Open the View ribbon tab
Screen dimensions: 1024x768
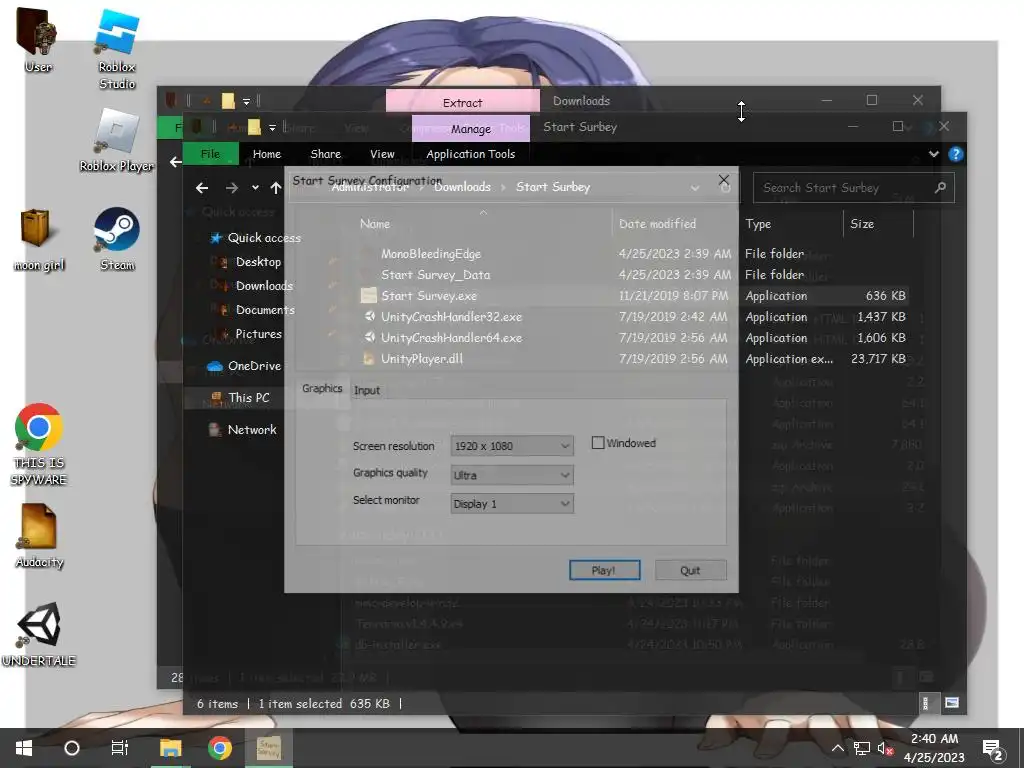click(382, 154)
